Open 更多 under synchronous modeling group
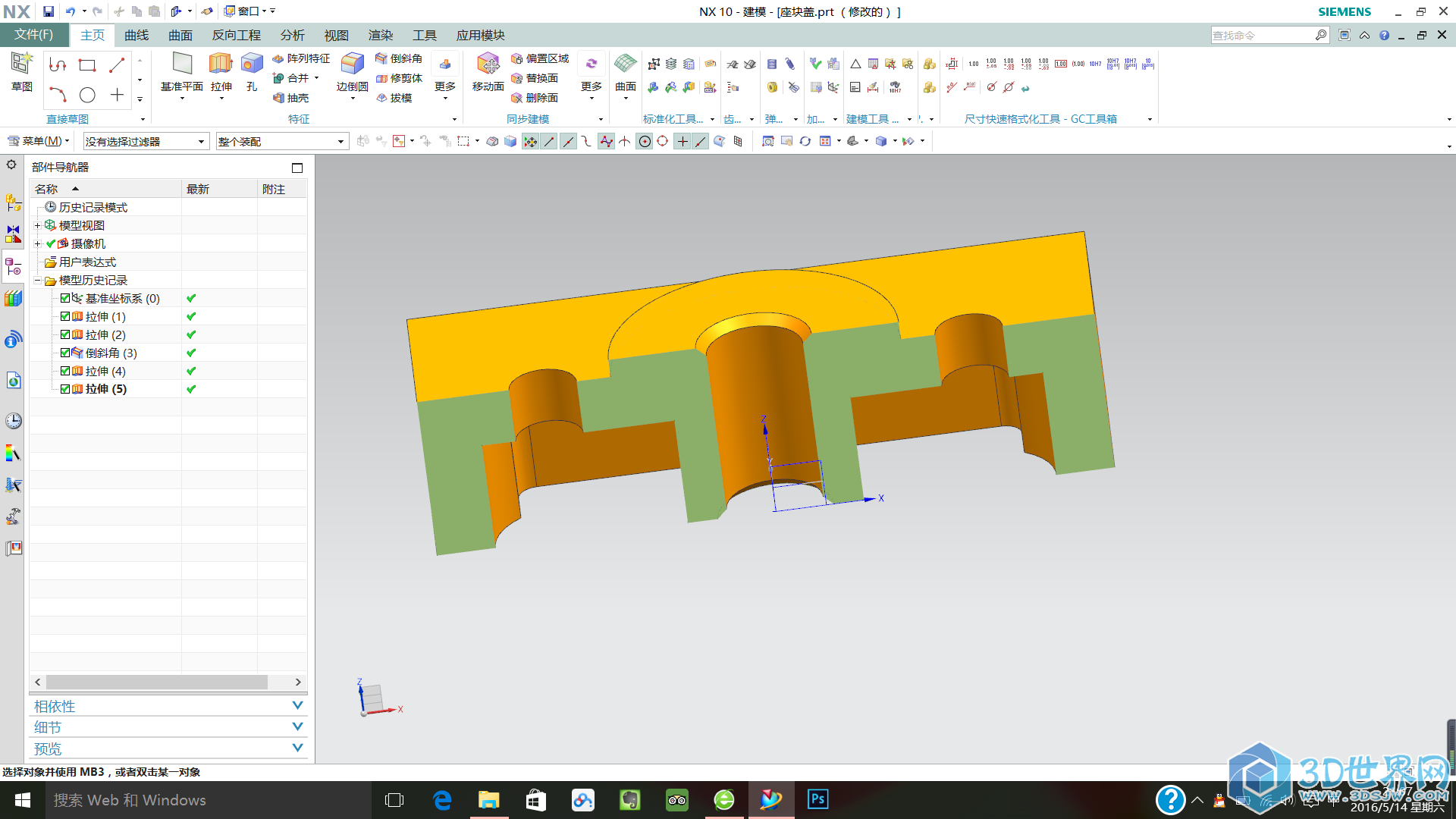The image size is (1456, 819). 591,76
